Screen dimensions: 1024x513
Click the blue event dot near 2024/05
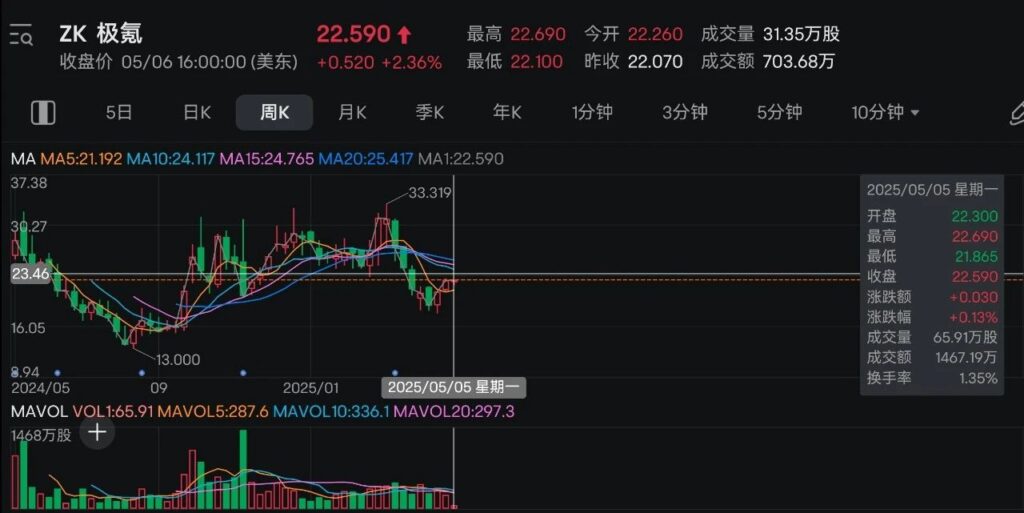click(57, 373)
